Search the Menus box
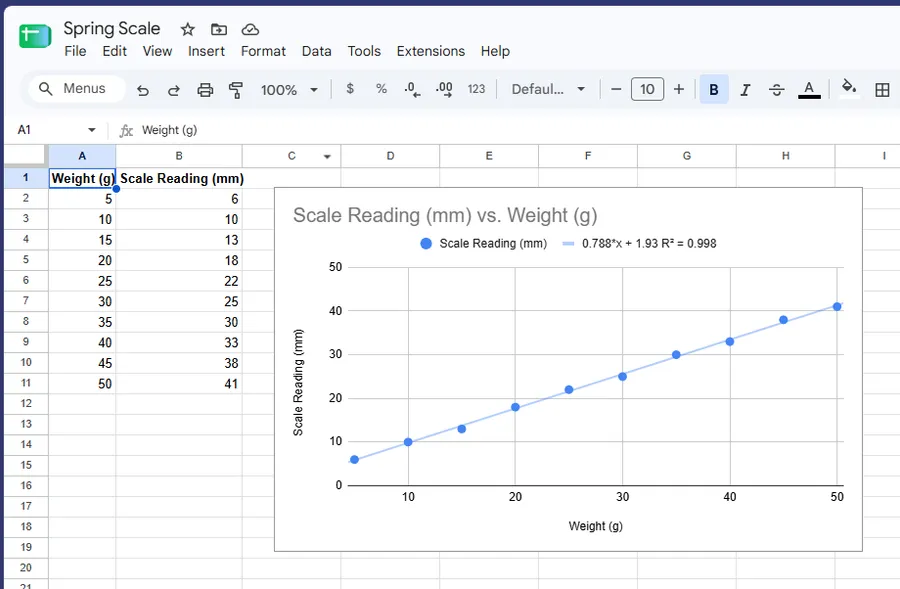900x589 pixels. click(77, 88)
